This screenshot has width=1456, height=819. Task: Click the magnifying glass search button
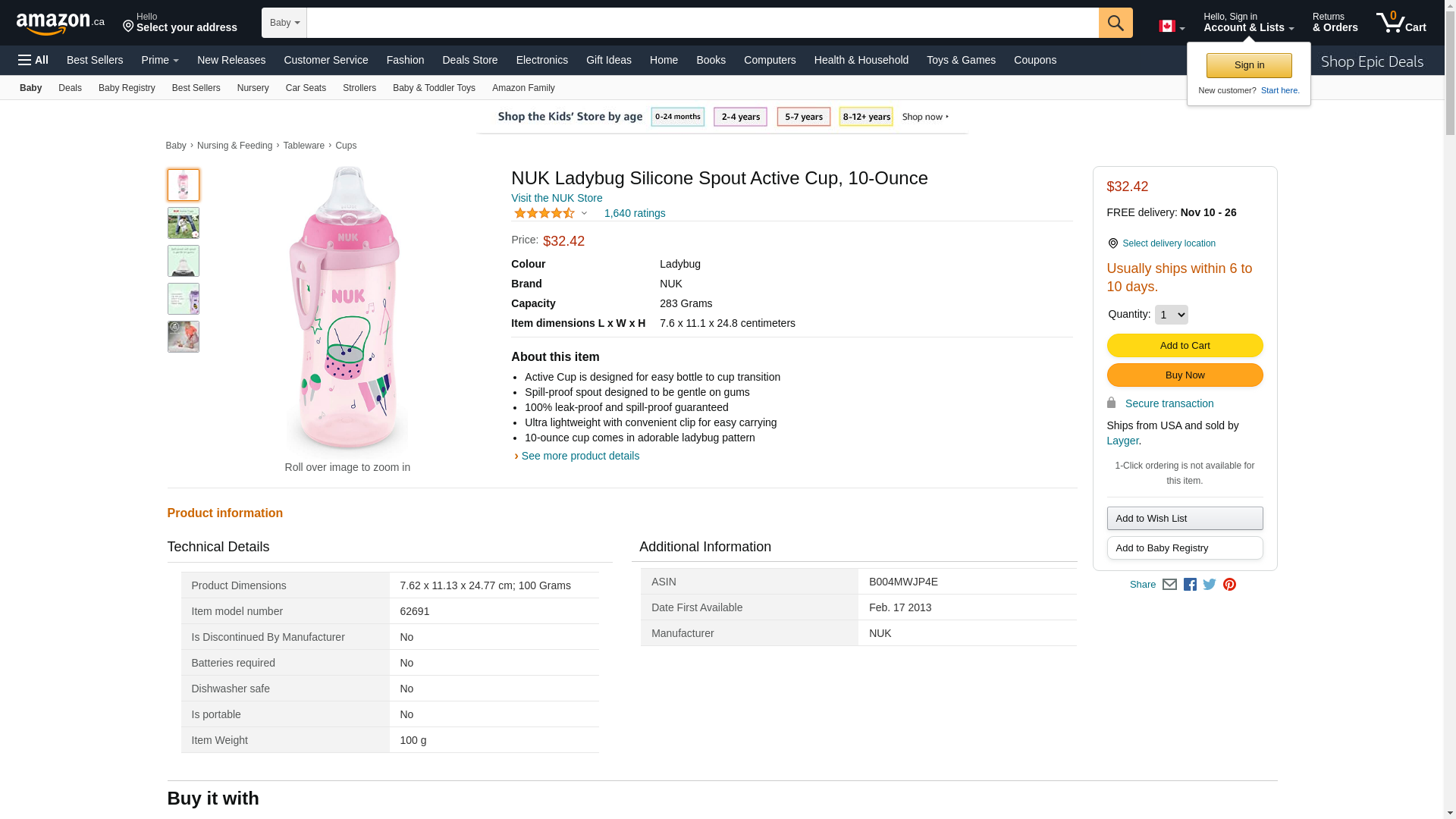click(x=1115, y=23)
